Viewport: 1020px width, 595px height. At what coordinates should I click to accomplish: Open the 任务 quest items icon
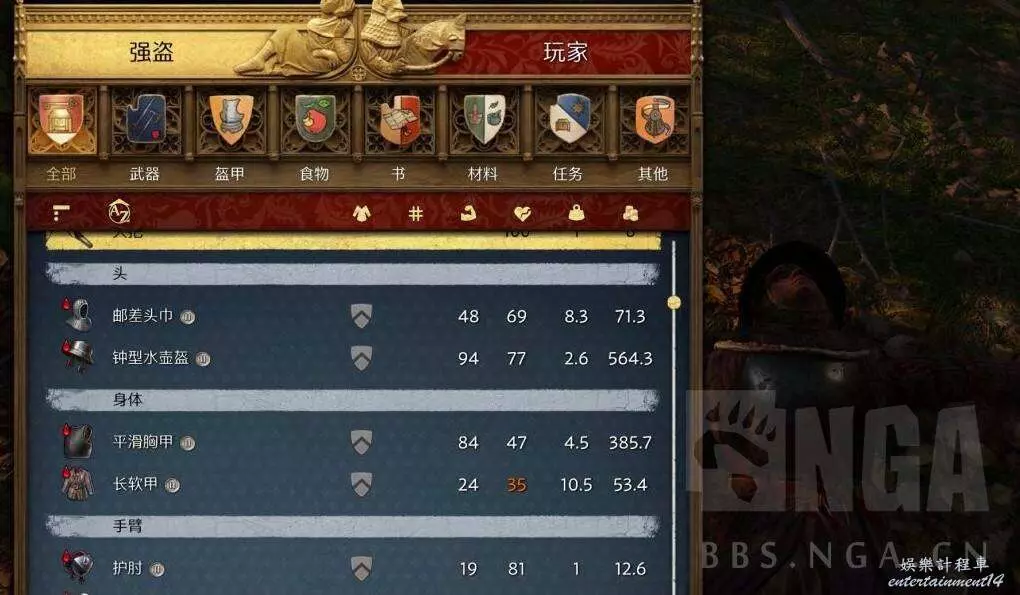(569, 120)
